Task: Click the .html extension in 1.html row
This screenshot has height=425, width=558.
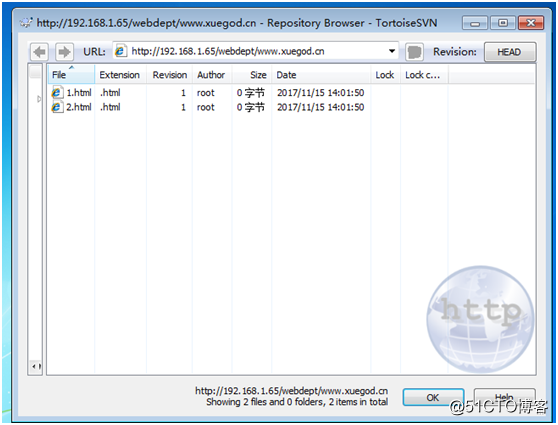Action: pyautogui.click(x=110, y=93)
